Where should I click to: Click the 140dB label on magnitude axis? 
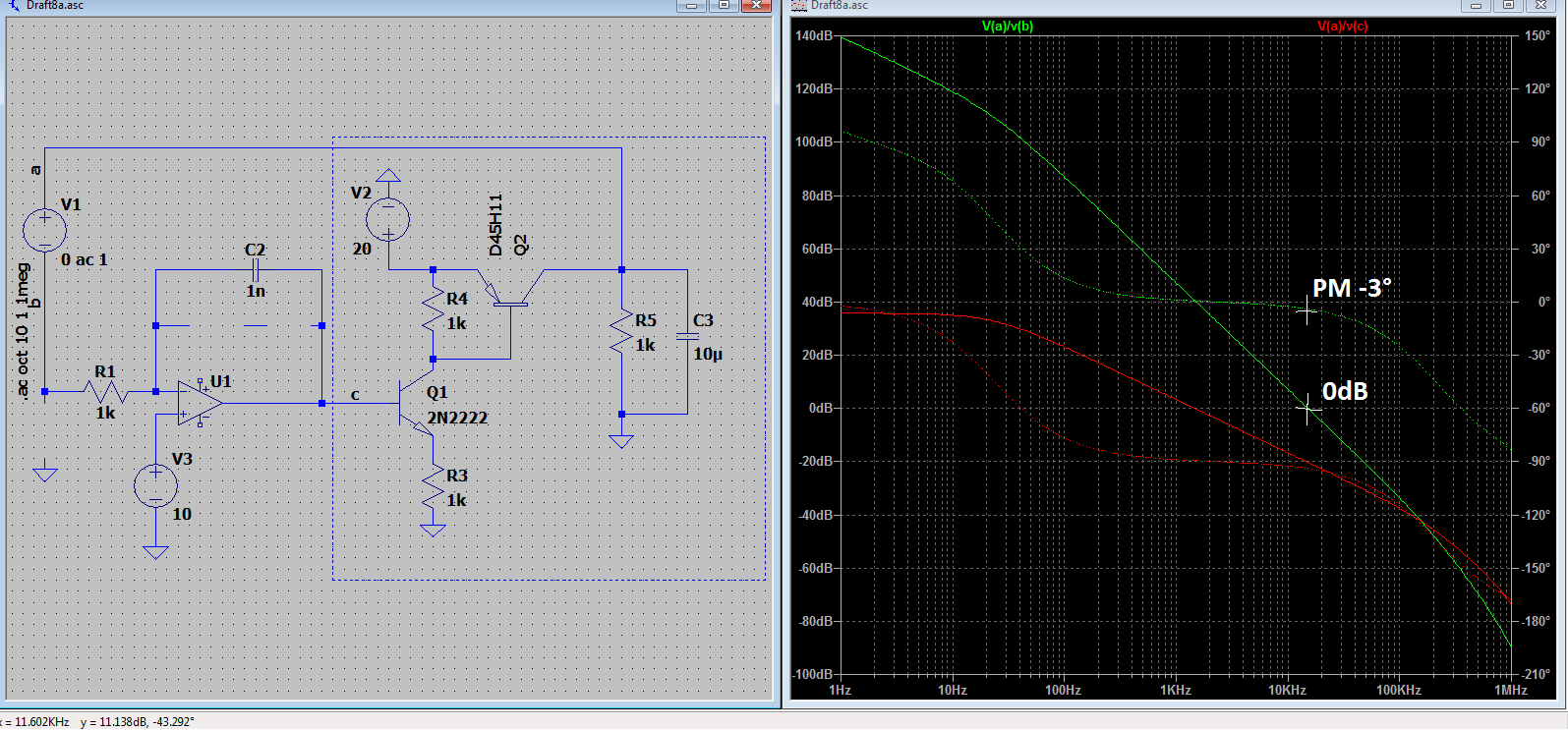[814, 35]
